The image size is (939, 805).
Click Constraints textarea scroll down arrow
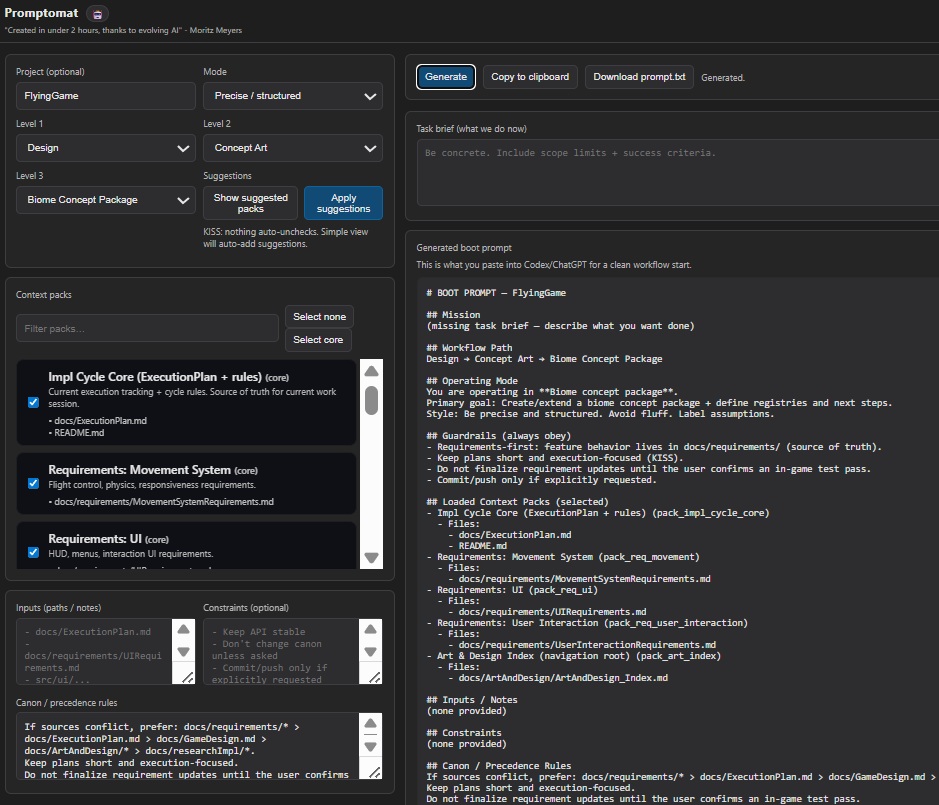pos(371,652)
